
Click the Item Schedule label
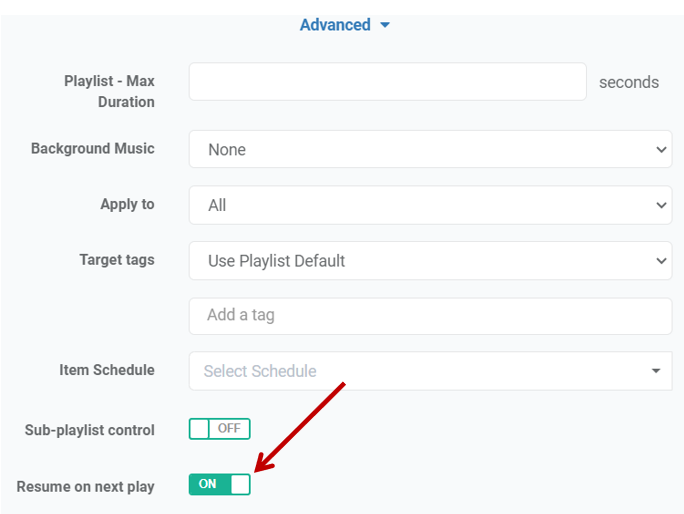click(x=107, y=370)
